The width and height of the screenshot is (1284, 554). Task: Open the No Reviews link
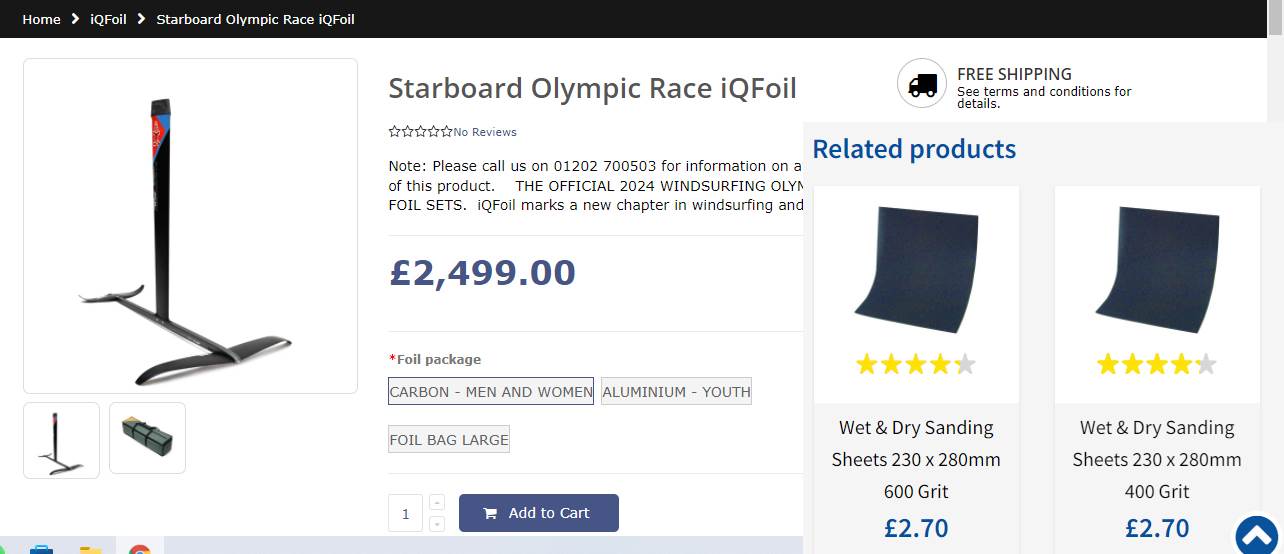(485, 132)
